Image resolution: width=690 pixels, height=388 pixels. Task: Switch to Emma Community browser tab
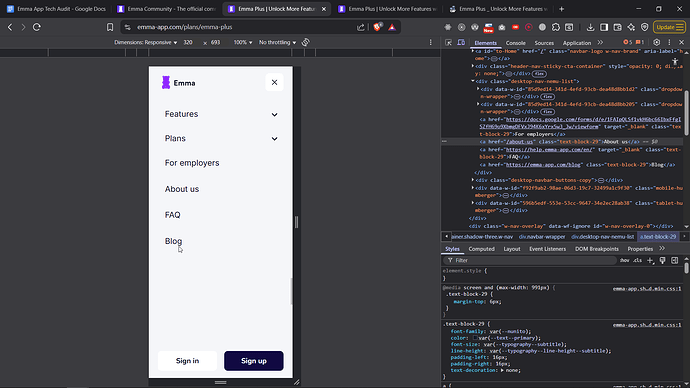coord(167,9)
